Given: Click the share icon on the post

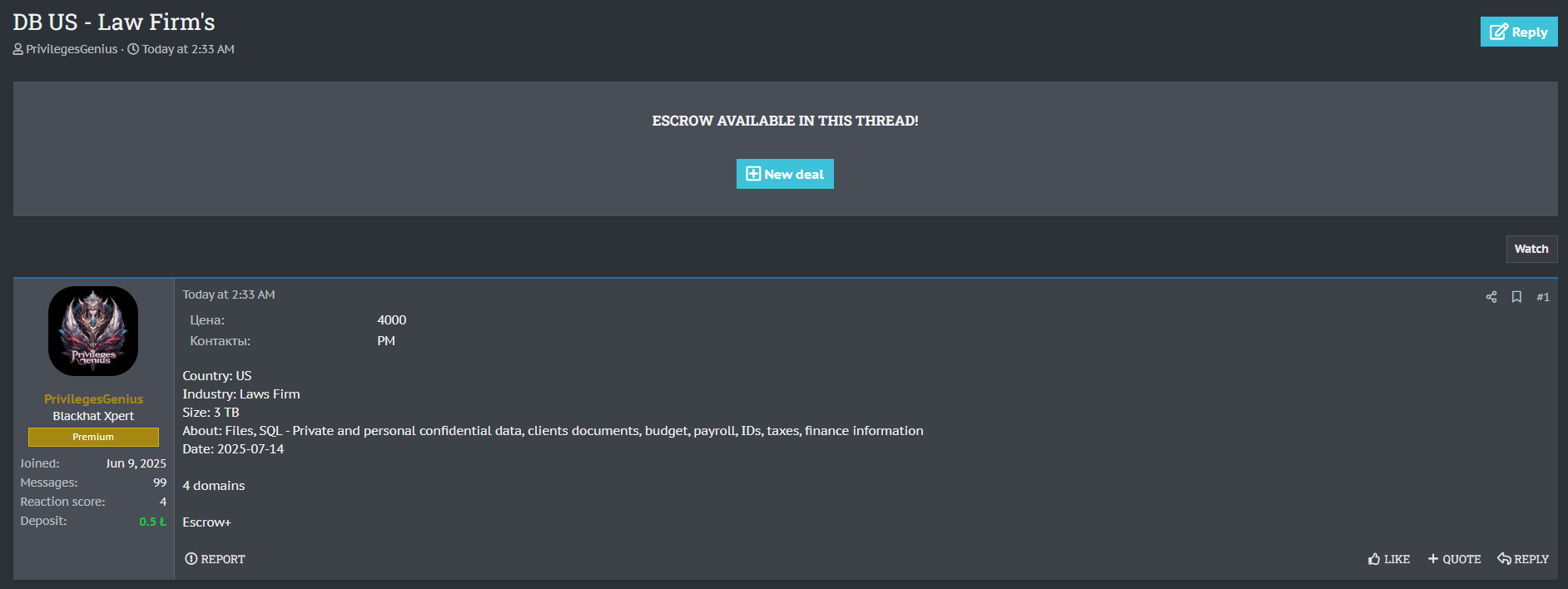Looking at the screenshot, I should coord(1491,297).
